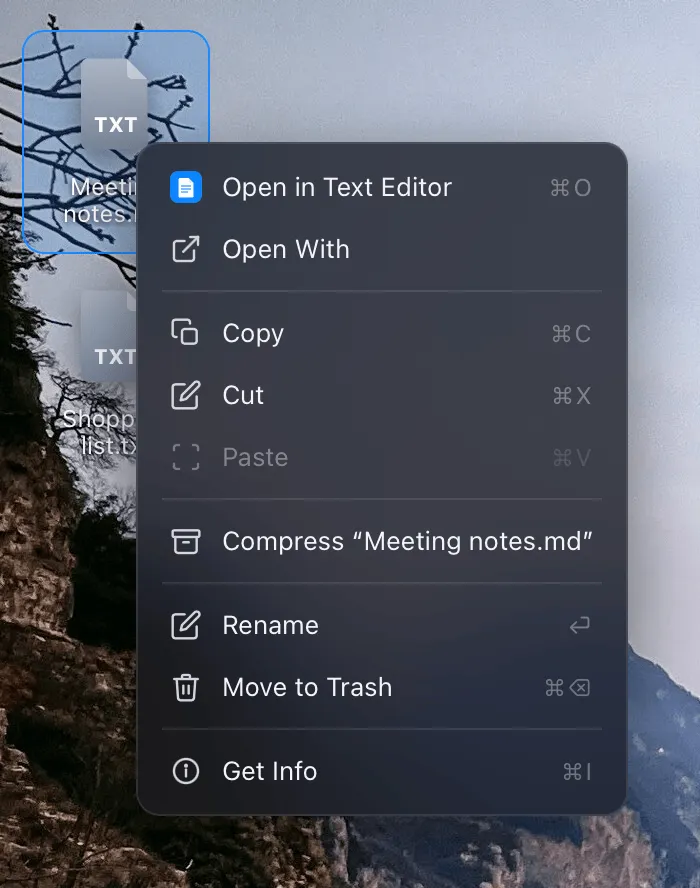
Task: Choose Rename from the context menu
Action: [x=382, y=625]
